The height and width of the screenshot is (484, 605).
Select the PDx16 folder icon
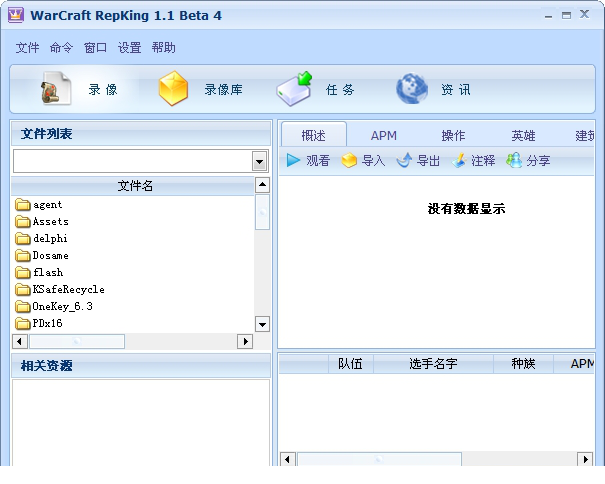tap(23, 323)
